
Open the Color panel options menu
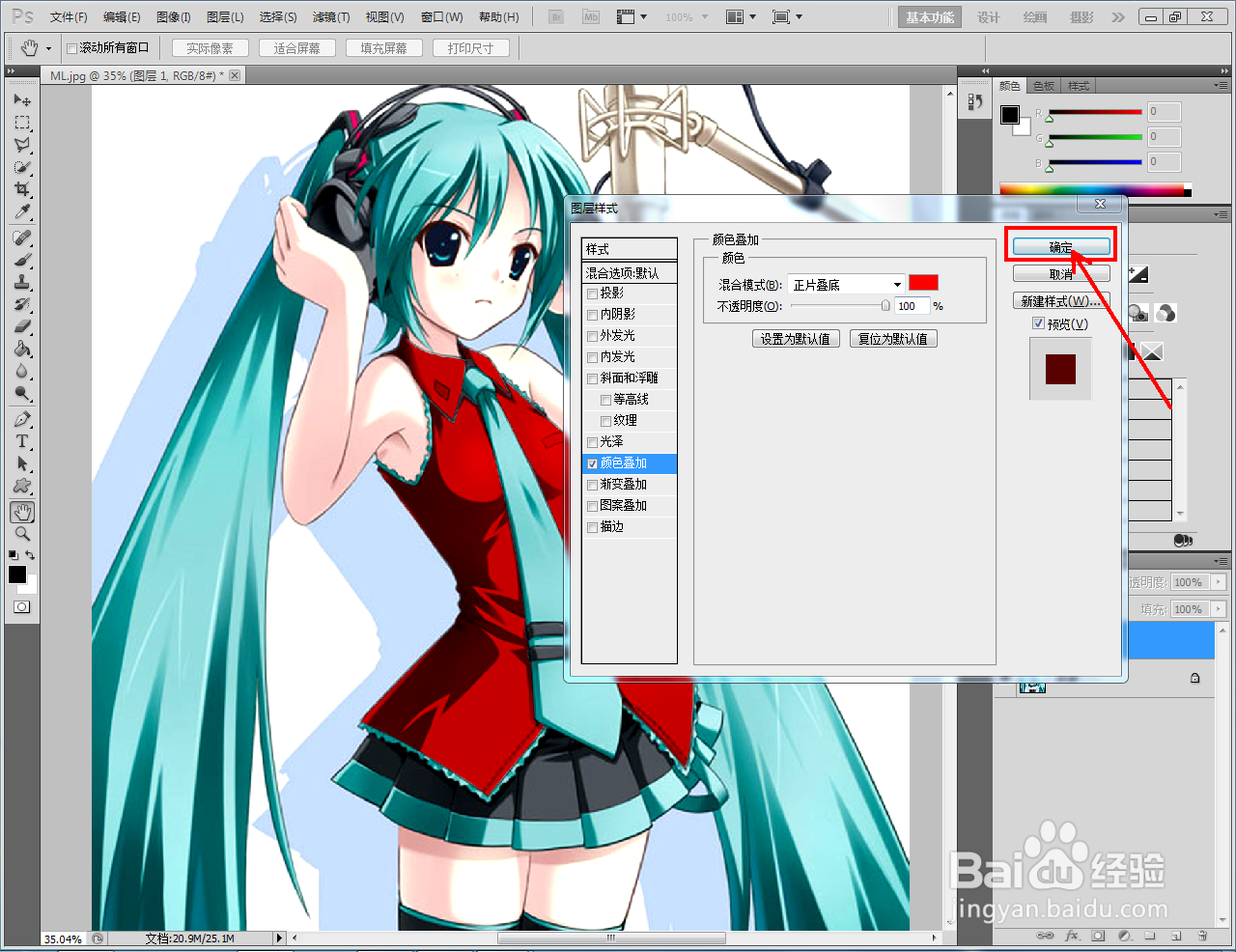click(x=1222, y=86)
